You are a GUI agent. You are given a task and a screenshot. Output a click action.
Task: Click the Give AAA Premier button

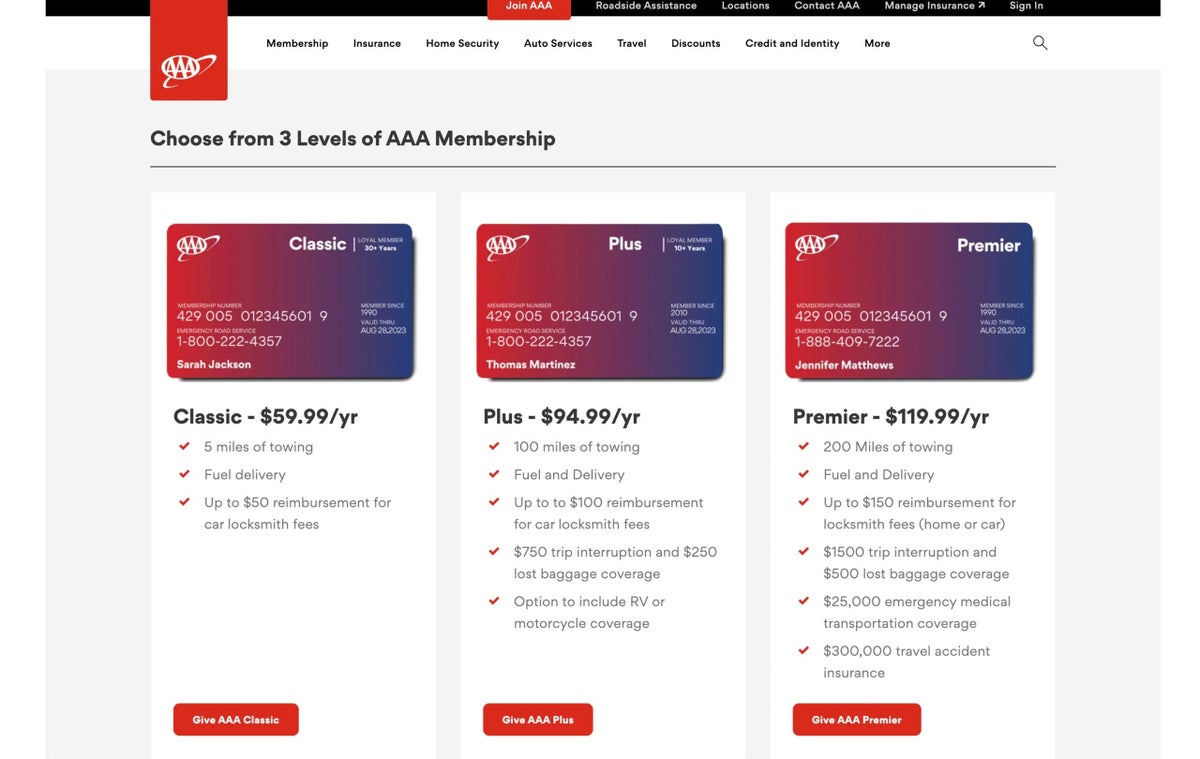pyautogui.click(x=856, y=719)
